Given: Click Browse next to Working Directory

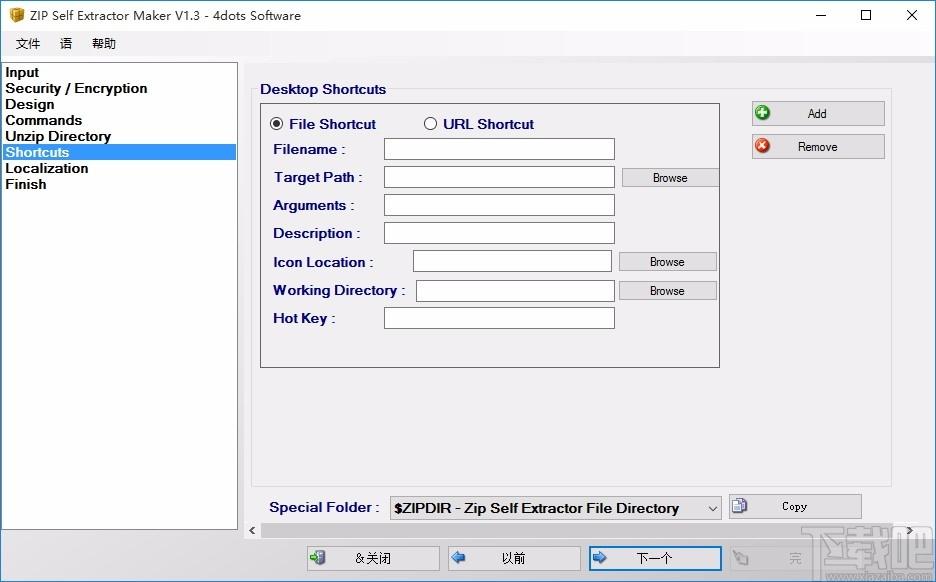Looking at the screenshot, I should 667,291.
